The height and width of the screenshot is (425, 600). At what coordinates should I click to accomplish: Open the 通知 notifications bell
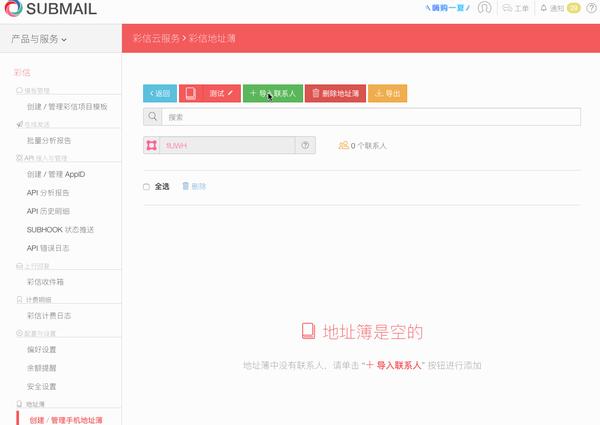[x=543, y=8]
